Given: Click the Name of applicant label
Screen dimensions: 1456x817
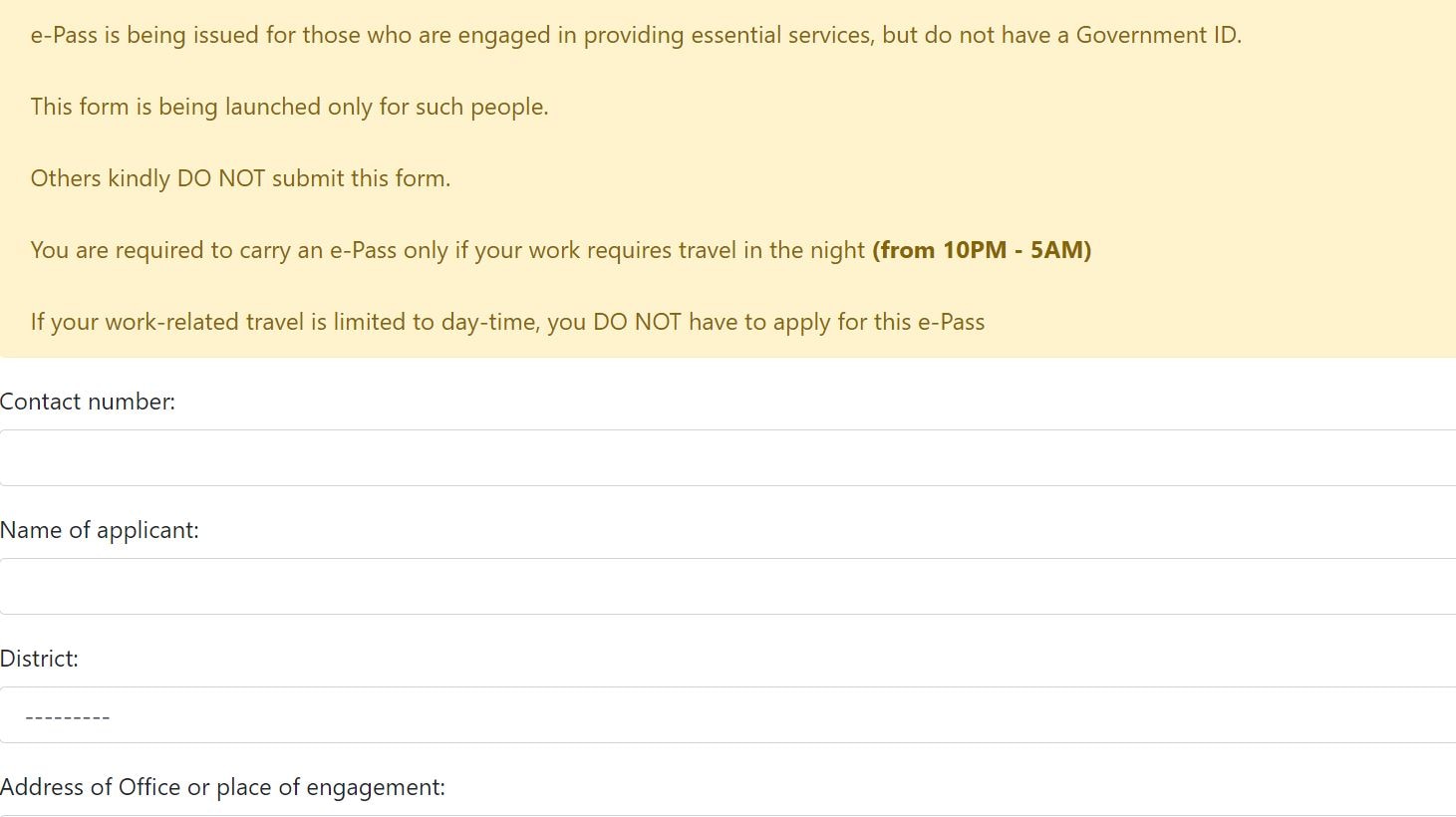Looking at the screenshot, I should click(x=101, y=529).
